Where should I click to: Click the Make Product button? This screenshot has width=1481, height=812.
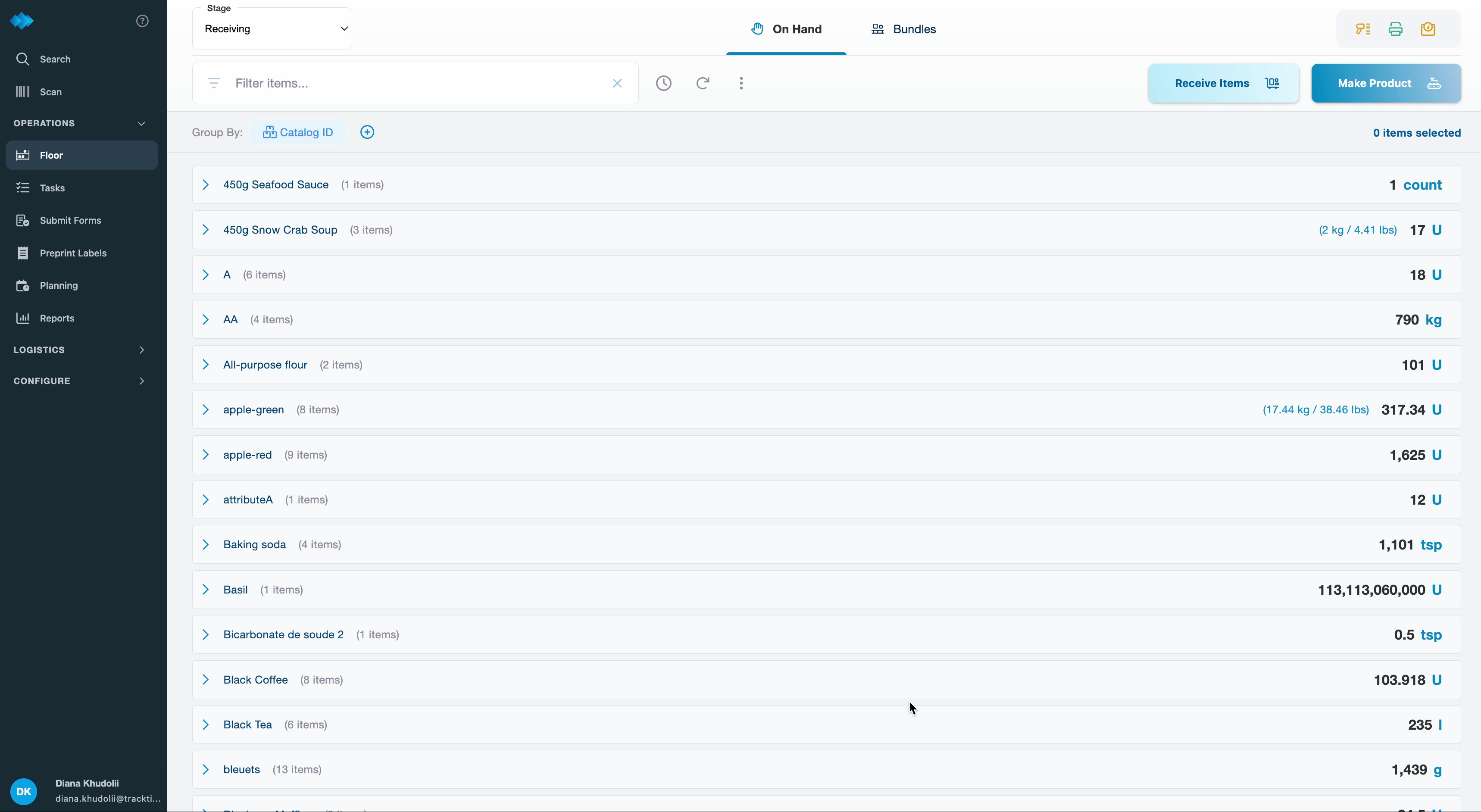pos(1386,83)
